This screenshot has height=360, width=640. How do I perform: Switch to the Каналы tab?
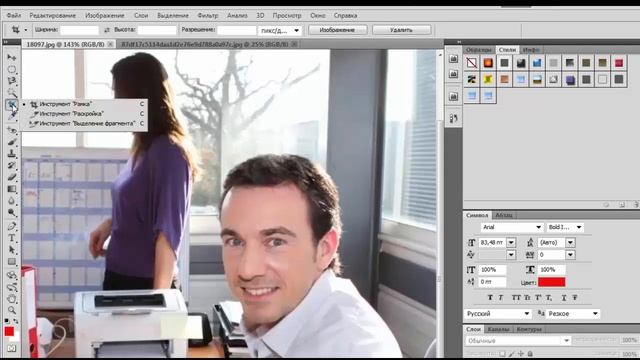(498, 329)
